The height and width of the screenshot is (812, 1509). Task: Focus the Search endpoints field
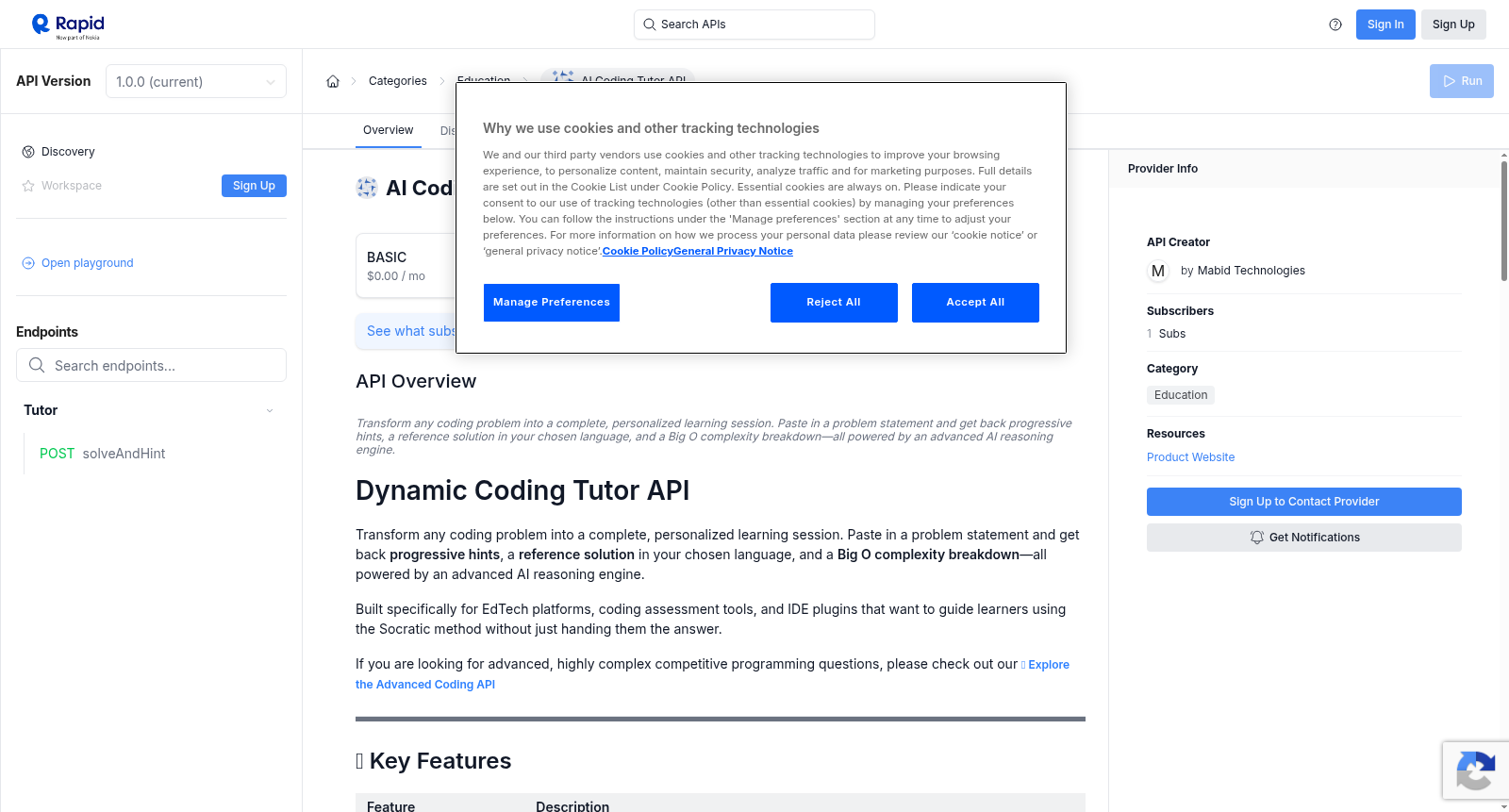pos(151,365)
